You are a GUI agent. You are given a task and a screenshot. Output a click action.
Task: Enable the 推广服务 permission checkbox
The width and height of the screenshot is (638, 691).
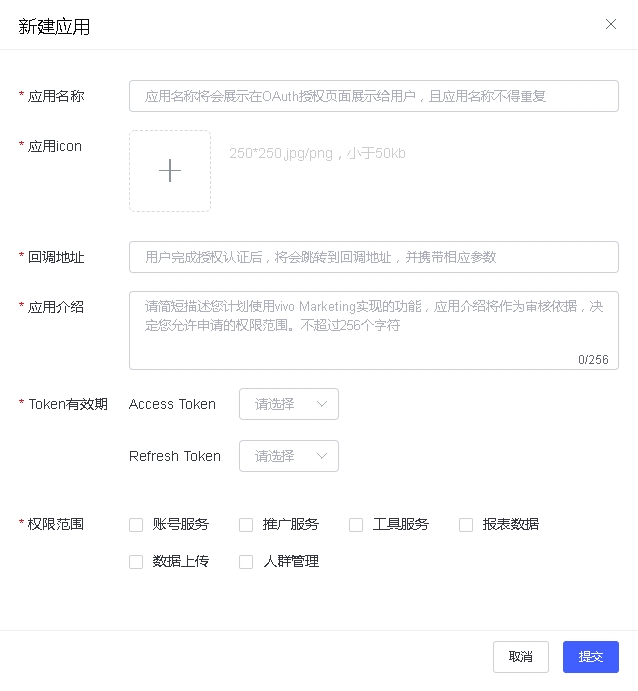246,524
